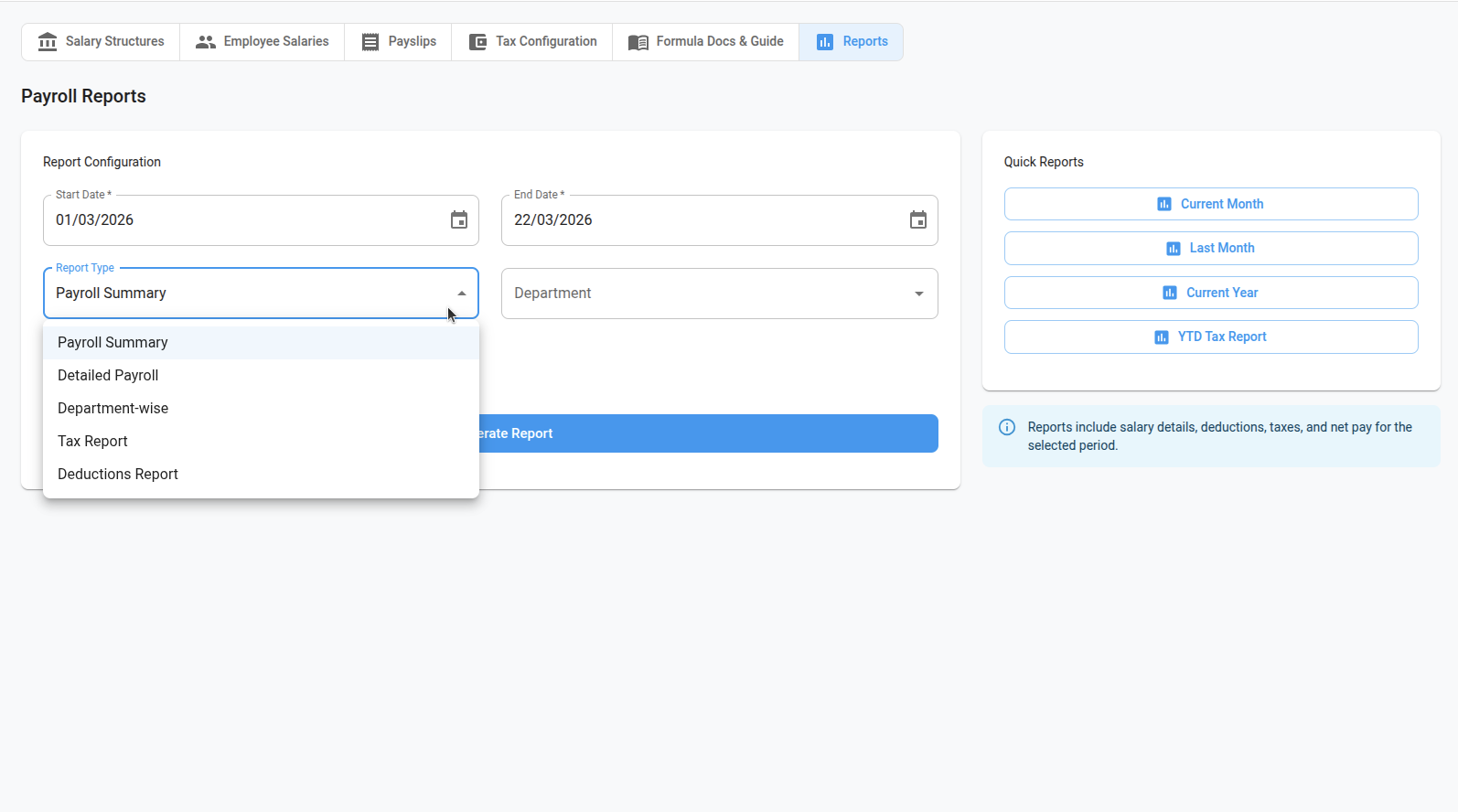Image resolution: width=1458 pixels, height=812 pixels.
Task: Click the bank icon for Salary Structures
Action: (48, 42)
